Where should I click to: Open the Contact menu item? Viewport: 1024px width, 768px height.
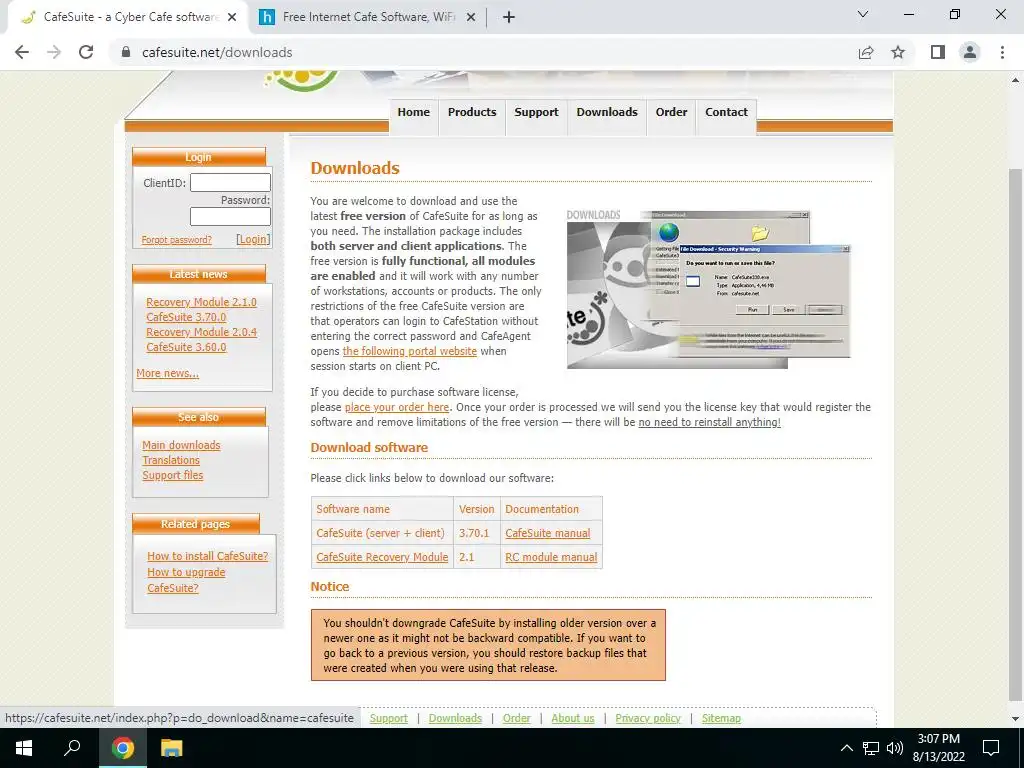click(x=726, y=112)
